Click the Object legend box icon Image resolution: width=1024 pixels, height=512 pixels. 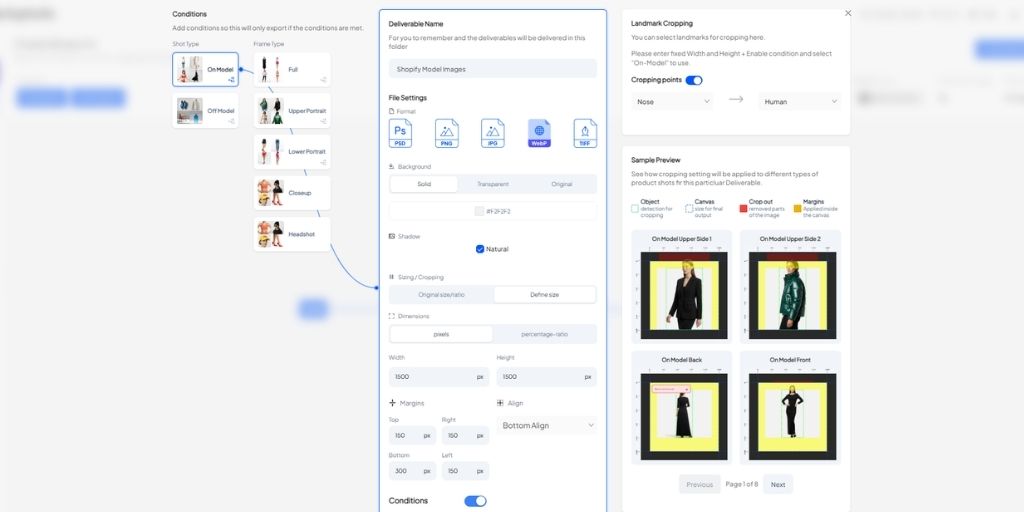pyautogui.click(x=635, y=208)
